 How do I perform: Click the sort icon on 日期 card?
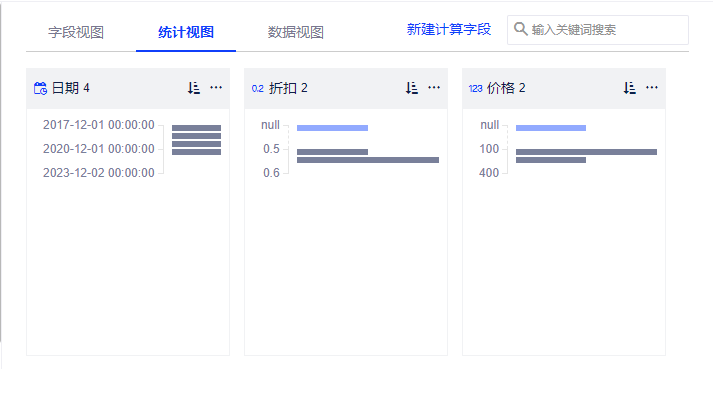[194, 88]
